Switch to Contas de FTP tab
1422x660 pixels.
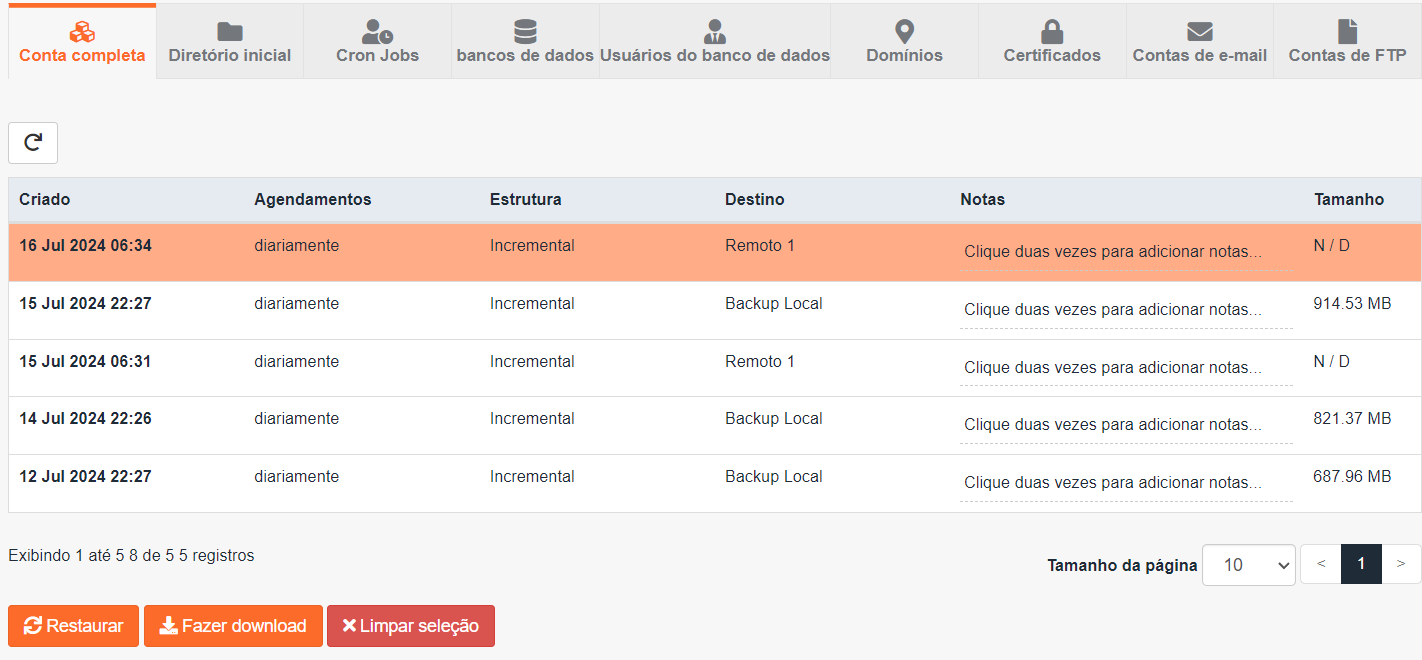1347,43
